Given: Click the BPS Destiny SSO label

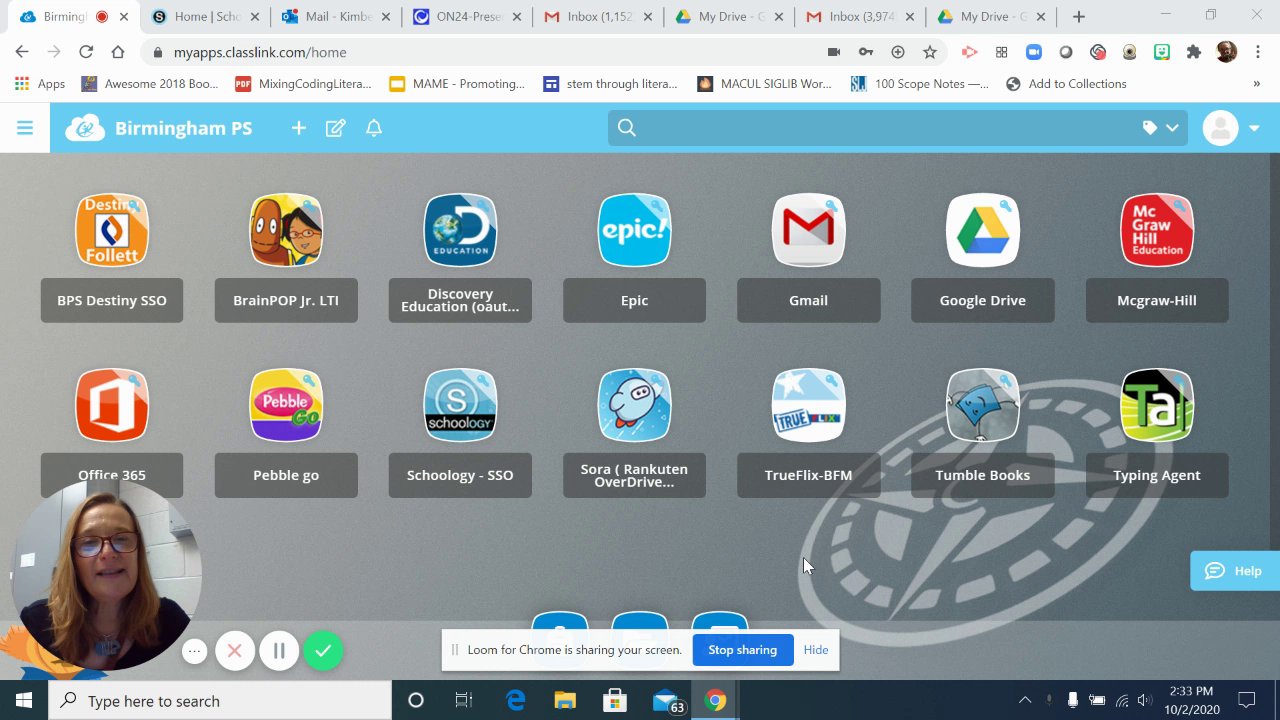Looking at the screenshot, I should 112,300.
